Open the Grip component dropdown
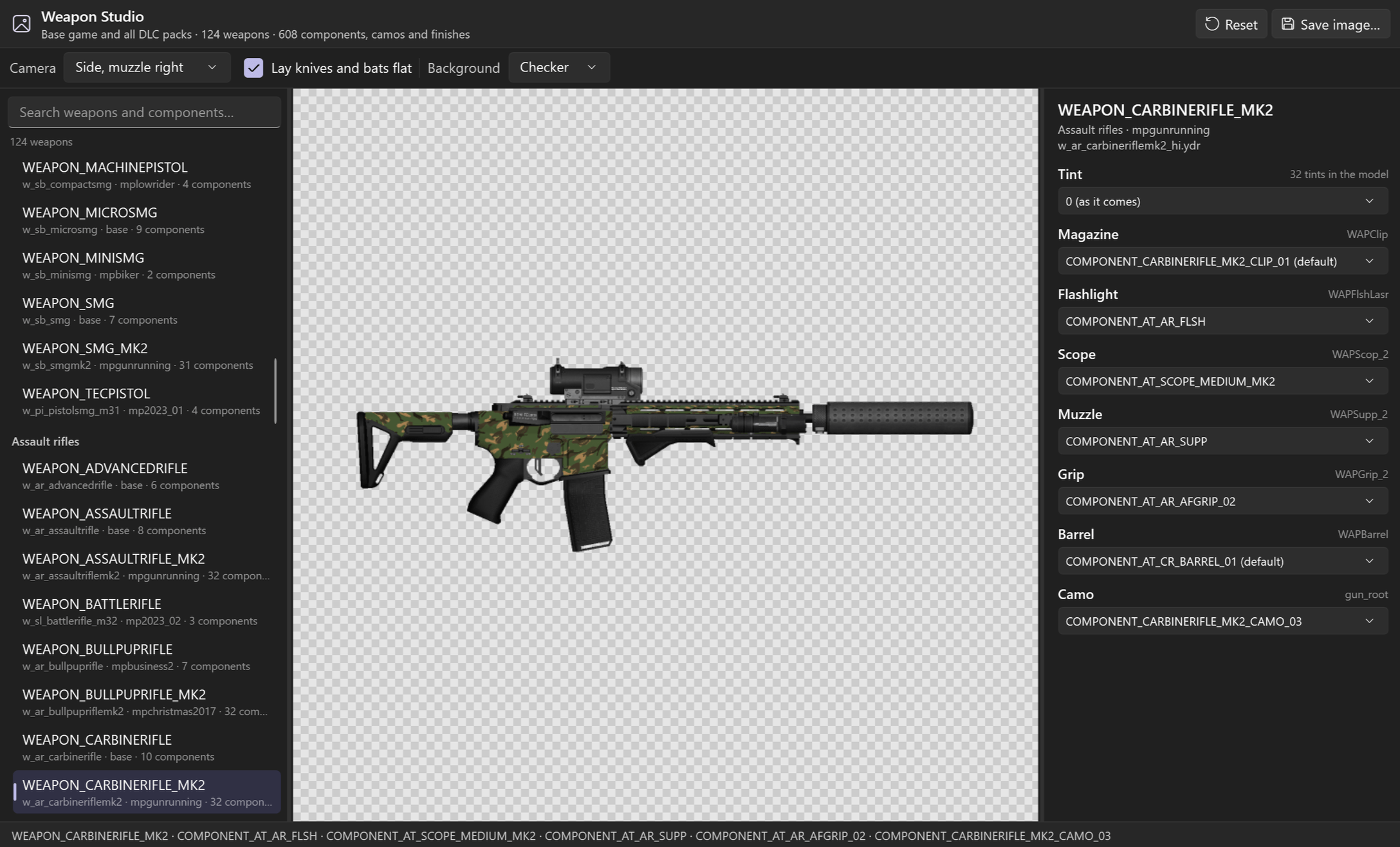Screen dimensions: 1400x847 pos(1222,501)
